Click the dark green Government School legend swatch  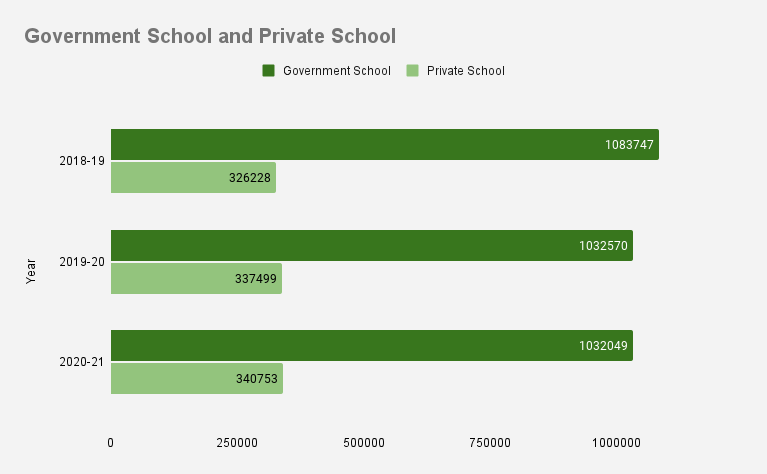click(268, 71)
